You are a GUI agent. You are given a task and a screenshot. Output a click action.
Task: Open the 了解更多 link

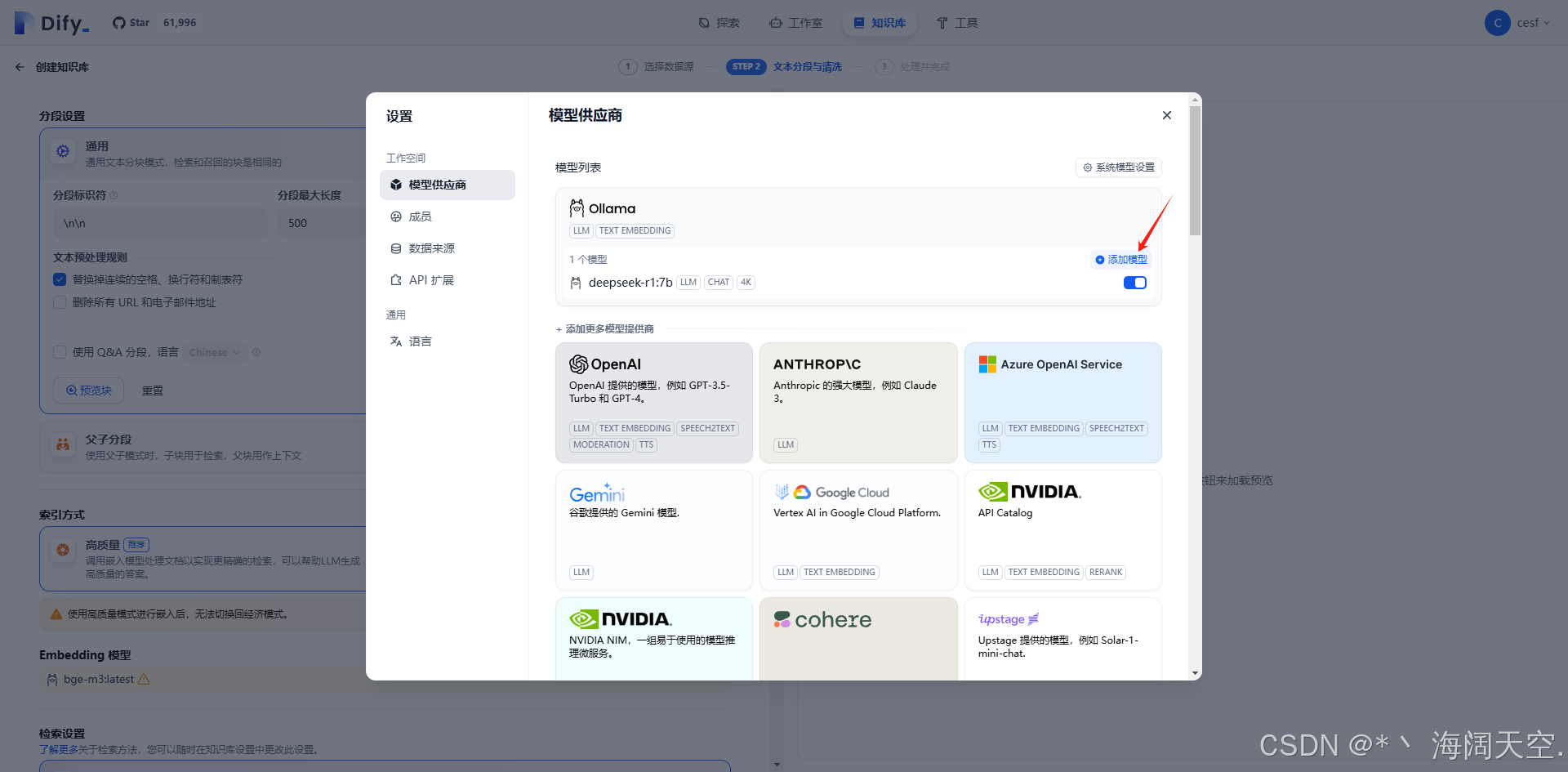click(59, 749)
